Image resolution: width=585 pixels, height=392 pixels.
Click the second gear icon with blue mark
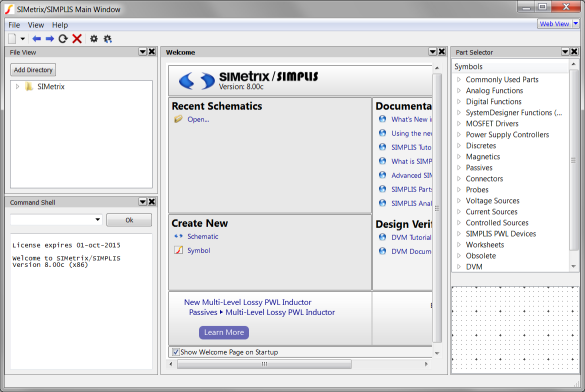pyautogui.click(x=107, y=38)
